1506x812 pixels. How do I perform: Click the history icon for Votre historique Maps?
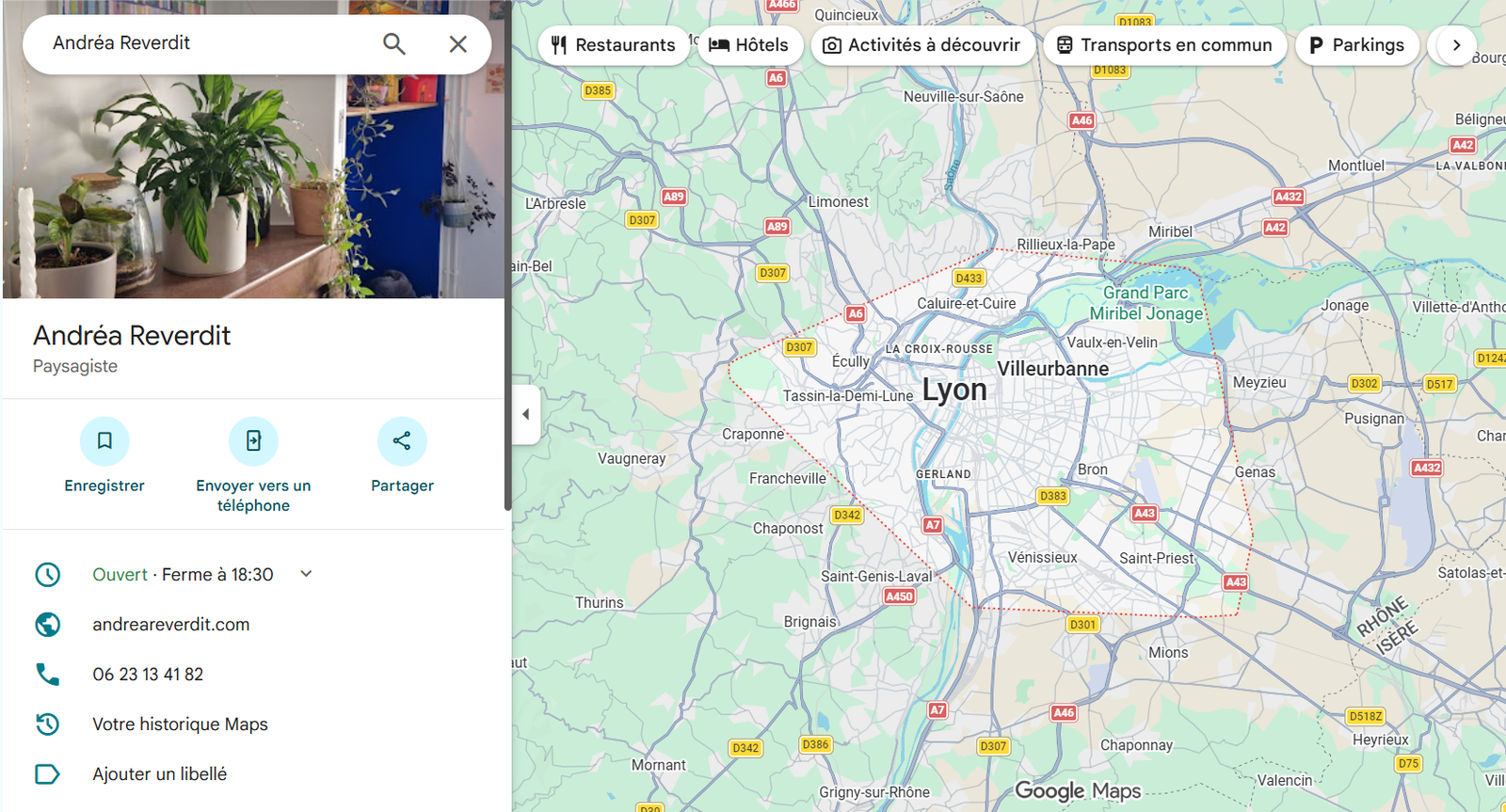click(48, 724)
